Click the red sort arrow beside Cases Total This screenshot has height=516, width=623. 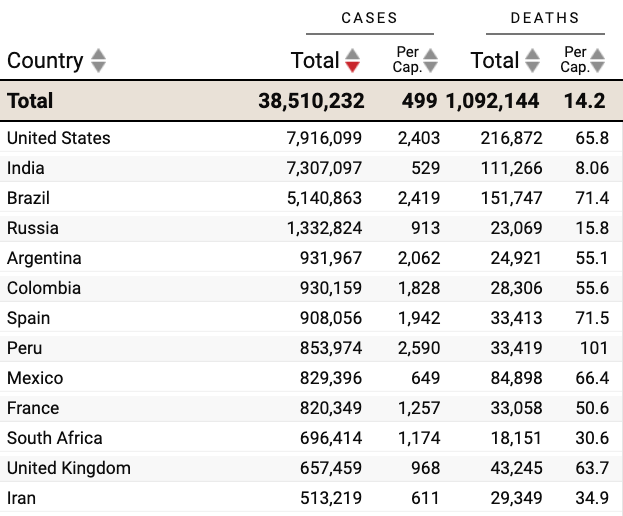(x=352, y=61)
